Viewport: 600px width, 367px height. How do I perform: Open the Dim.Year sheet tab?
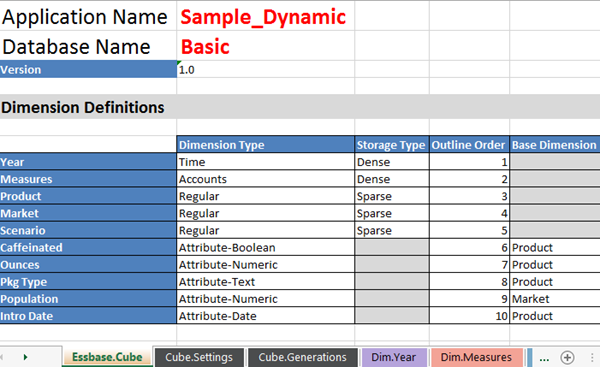pos(393,357)
